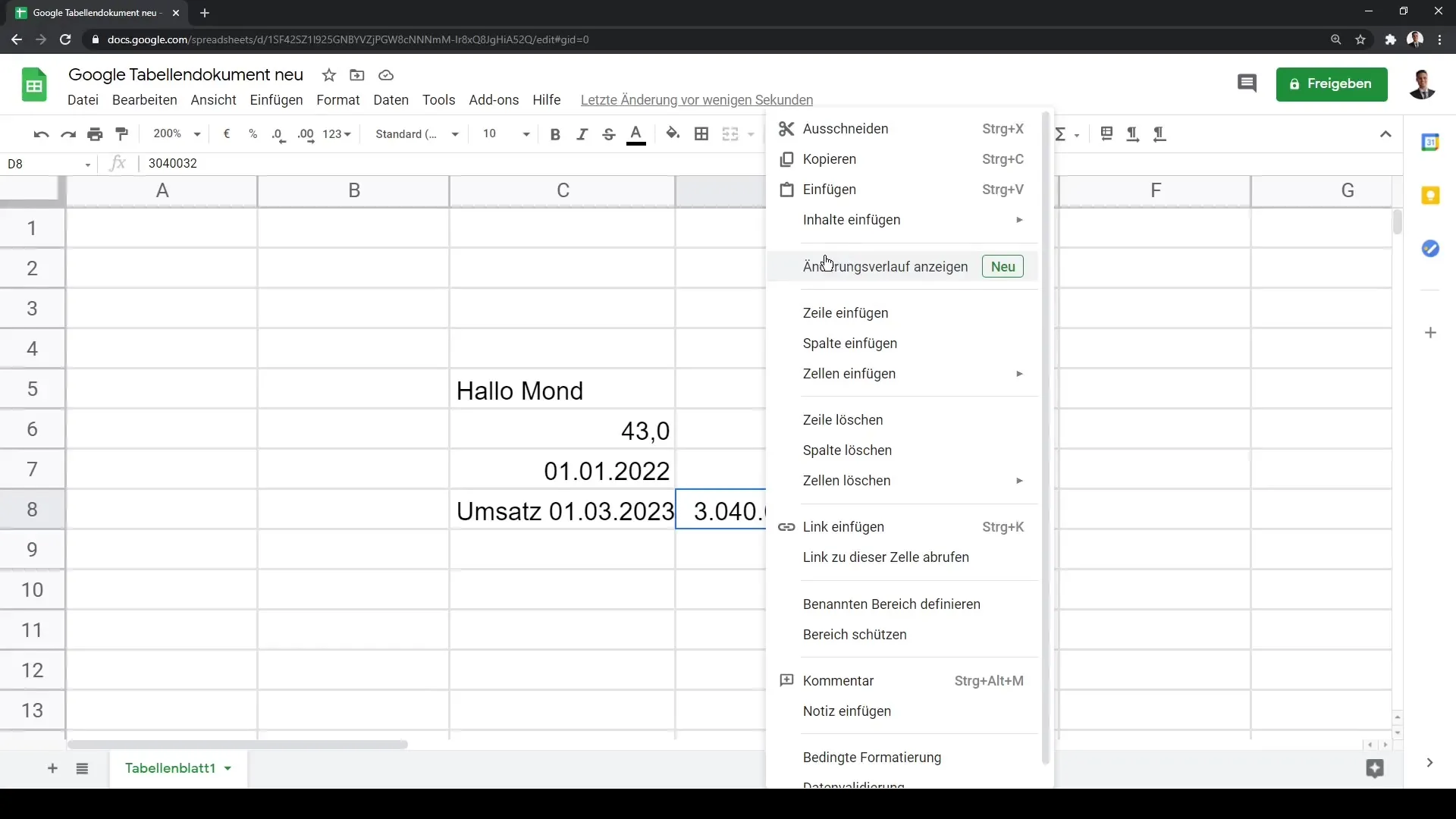Viewport: 1456px width, 819px height.
Task: Click the plus add-ons icon in side panel
Action: coord(1430,333)
